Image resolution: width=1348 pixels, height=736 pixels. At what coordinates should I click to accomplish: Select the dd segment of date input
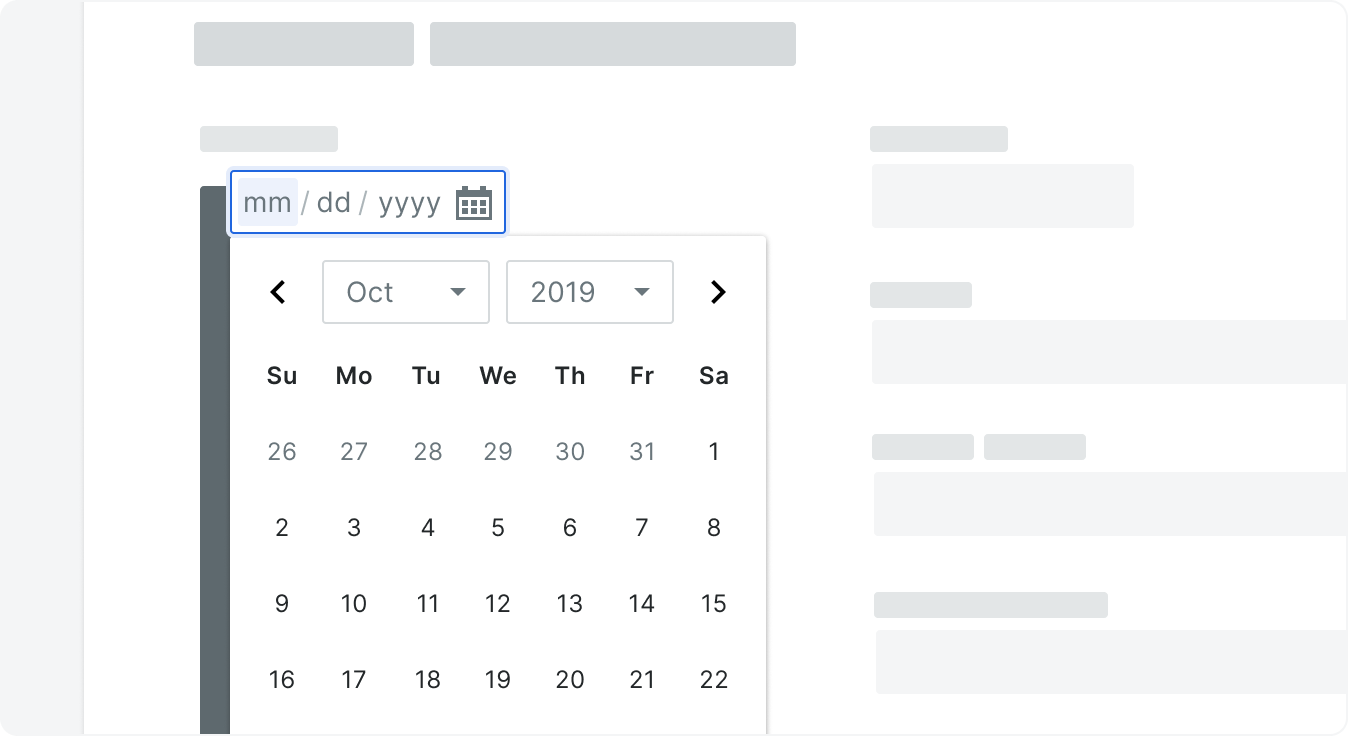click(333, 203)
